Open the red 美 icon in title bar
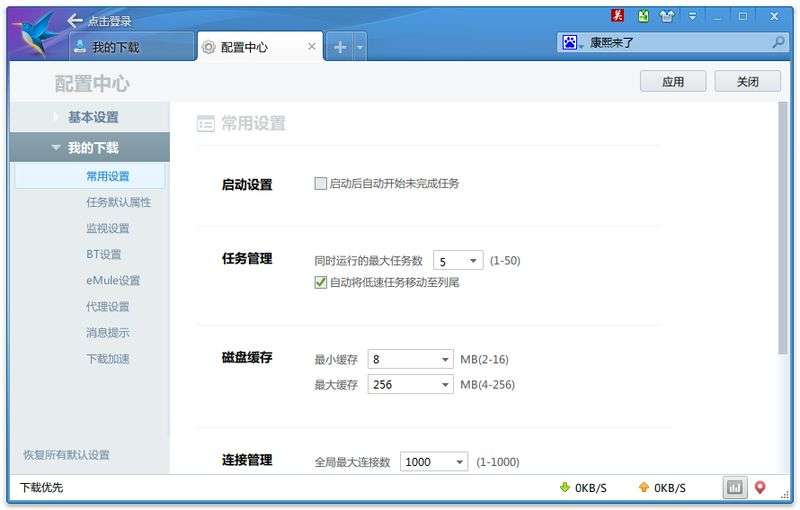 click(617, 16)
